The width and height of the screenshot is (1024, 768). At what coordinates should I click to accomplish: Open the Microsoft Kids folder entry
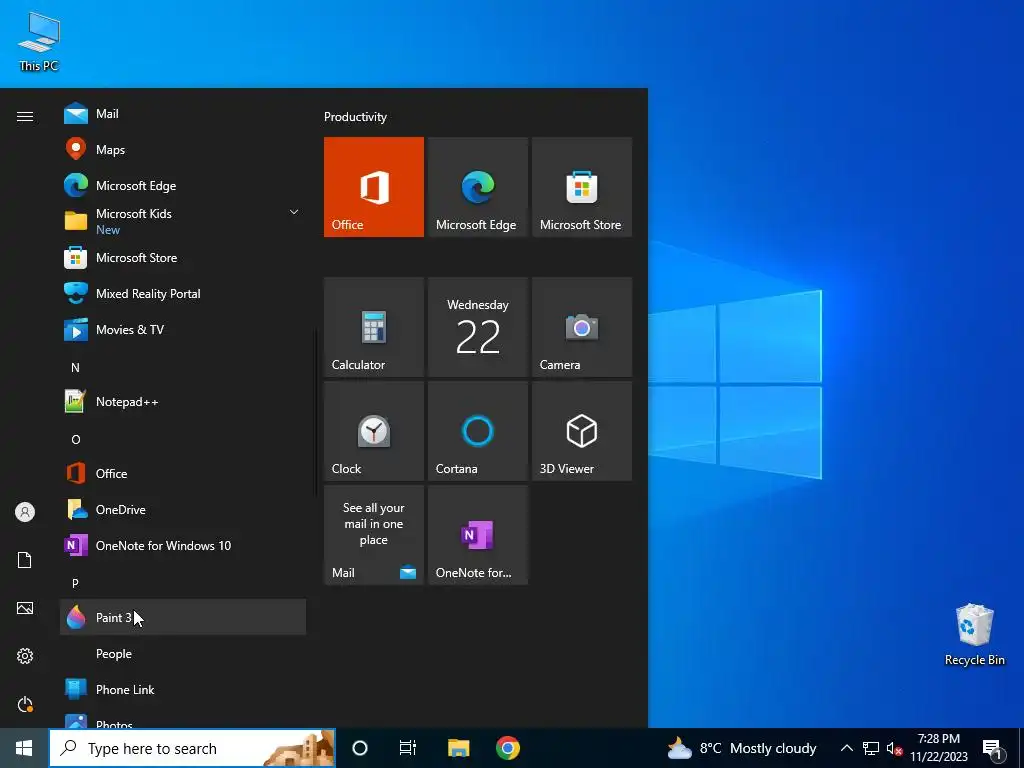click(183, 221)
